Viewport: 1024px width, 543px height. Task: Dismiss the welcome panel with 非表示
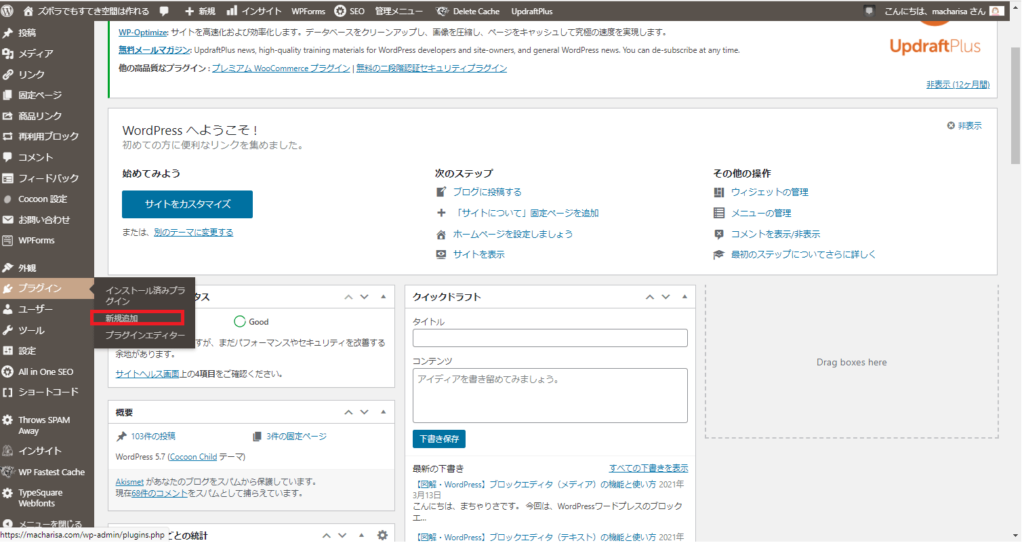coord(964,126)
